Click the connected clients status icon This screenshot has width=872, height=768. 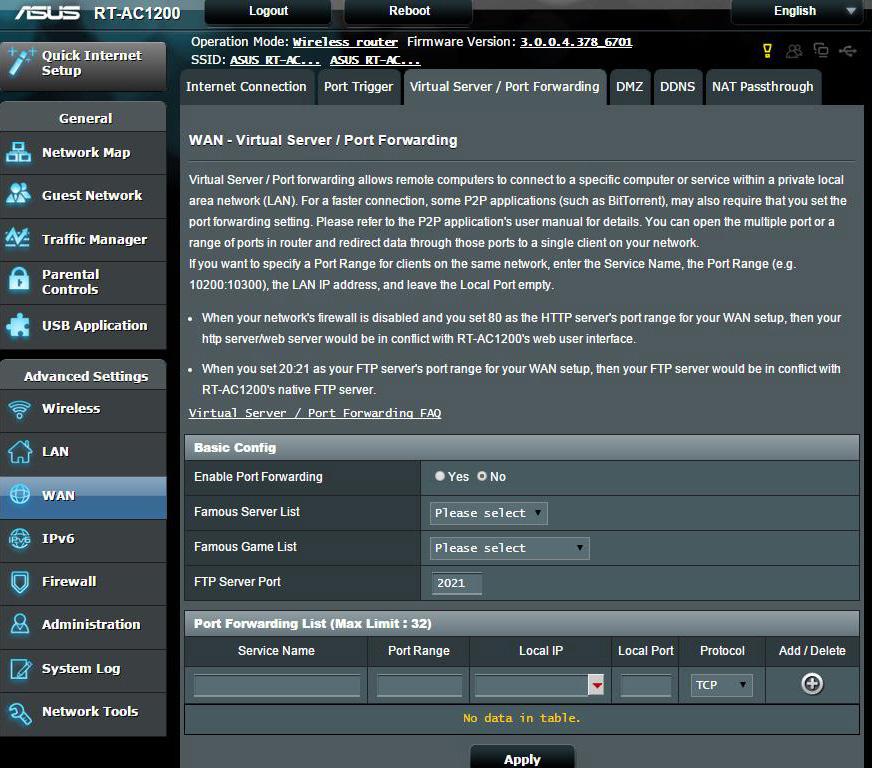pyautogui.click(x=821, y=51)
